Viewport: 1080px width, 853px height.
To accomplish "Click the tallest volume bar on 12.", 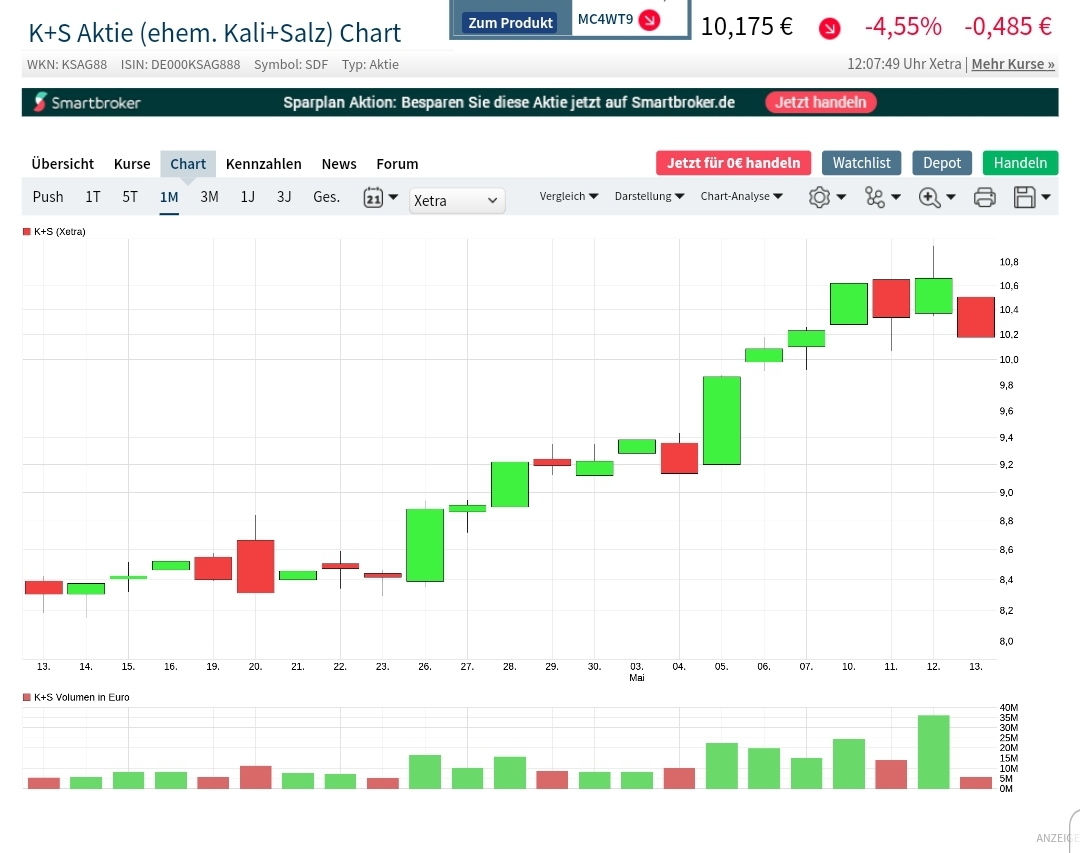I will point(933,752).
